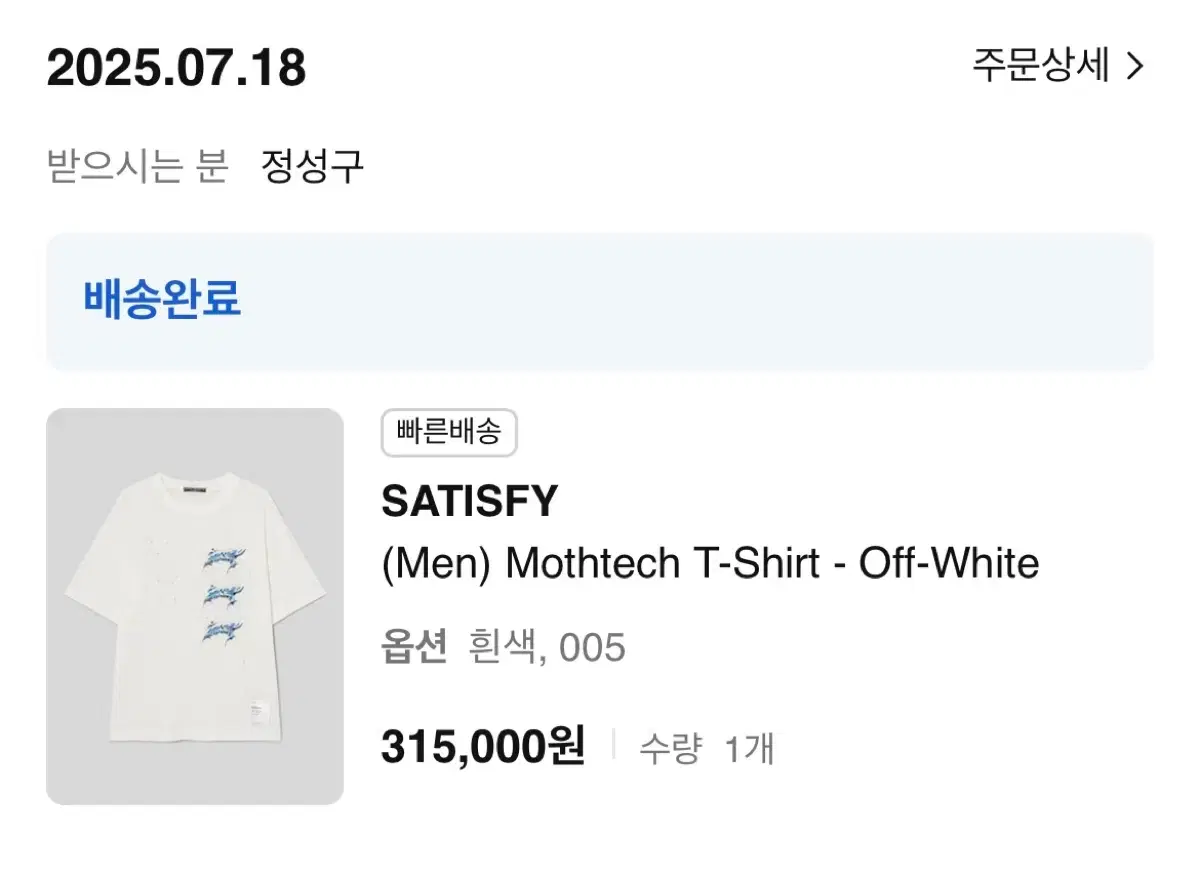
Task: Click the top blue graphic on T-shirt
Action: (x=226, y=557)
